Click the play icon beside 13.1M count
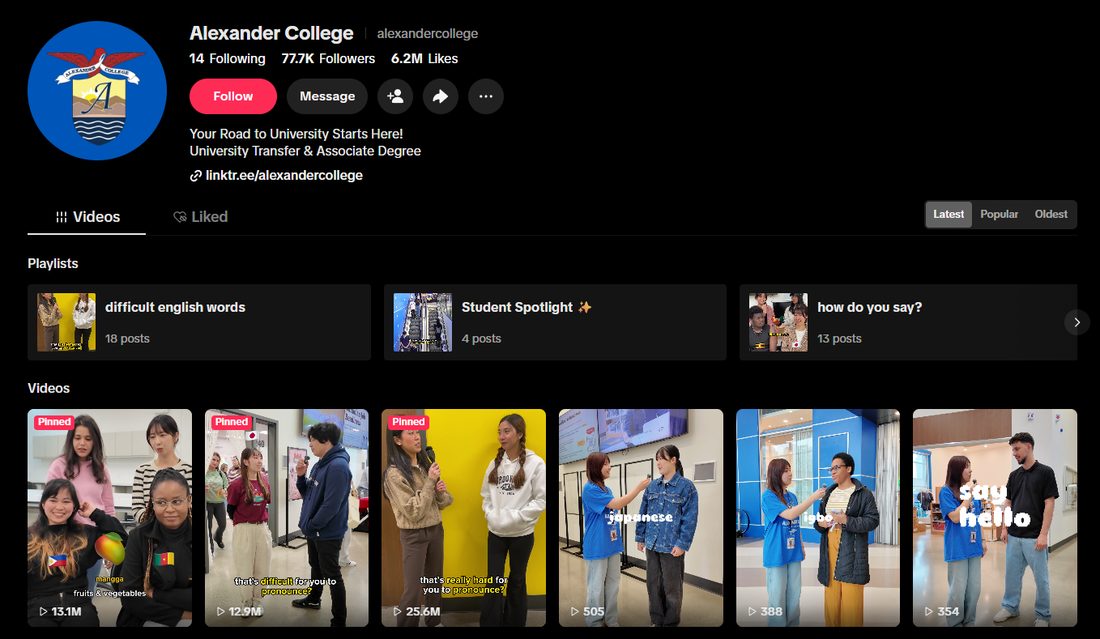The image size is (1100, 639). (x=43, y=612)
